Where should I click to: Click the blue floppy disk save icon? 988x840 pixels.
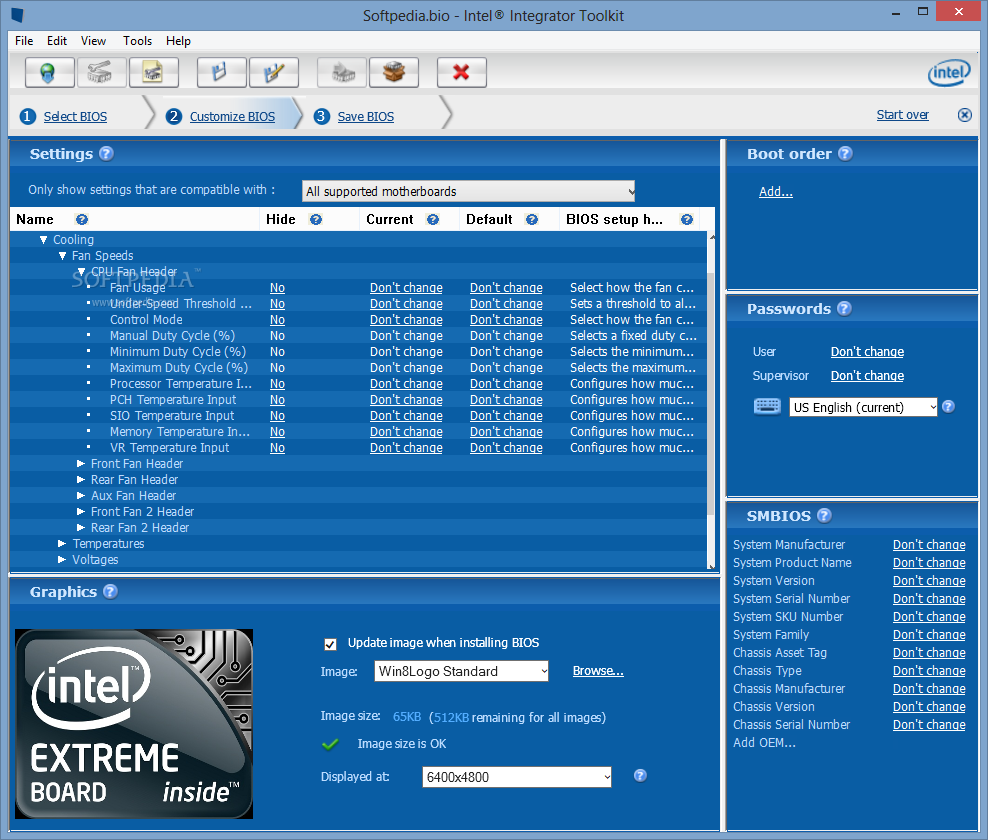221,72
